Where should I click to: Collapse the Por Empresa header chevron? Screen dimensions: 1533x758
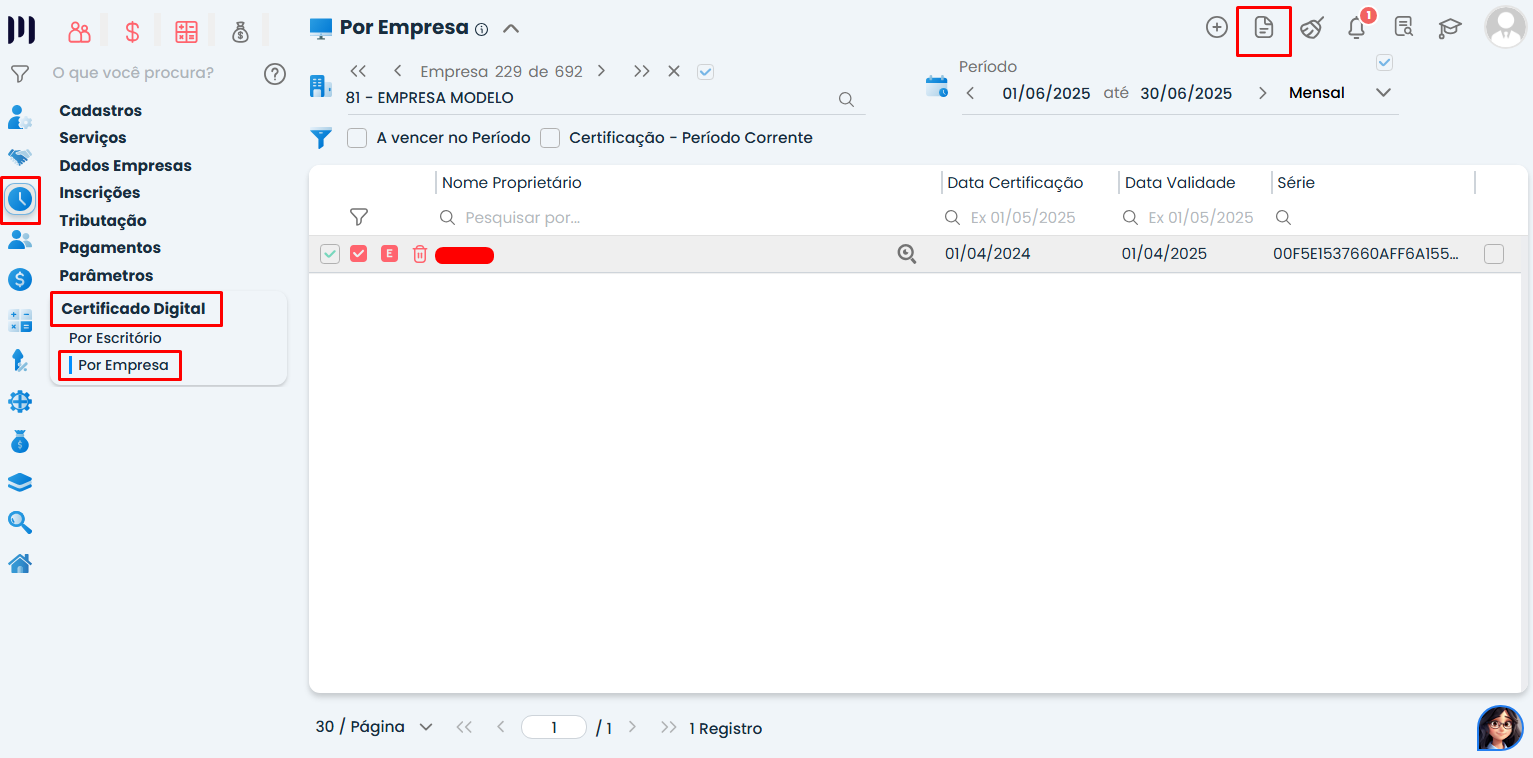click(511, 29)
